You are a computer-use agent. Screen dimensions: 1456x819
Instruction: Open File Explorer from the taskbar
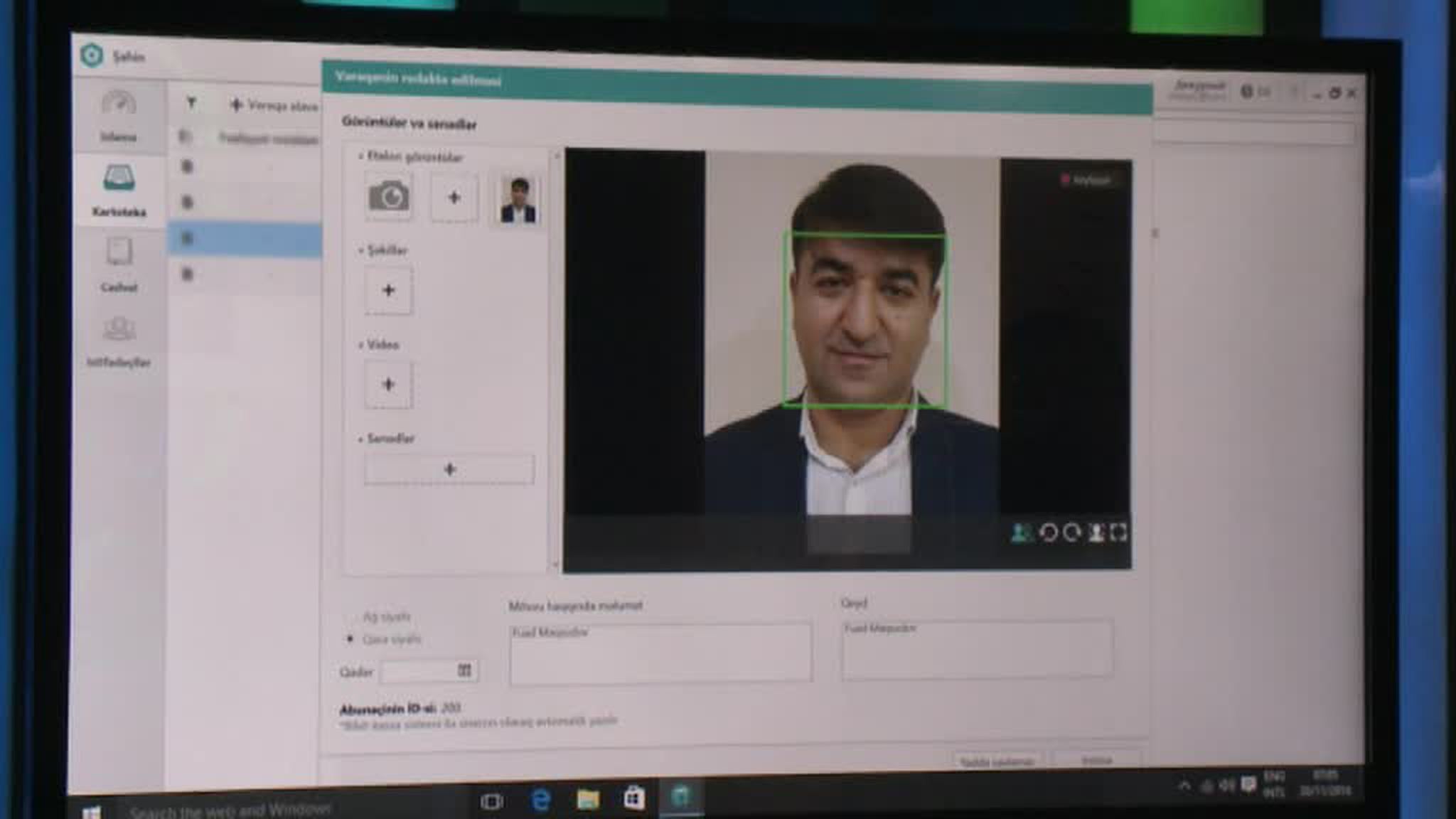coord(588,799)
